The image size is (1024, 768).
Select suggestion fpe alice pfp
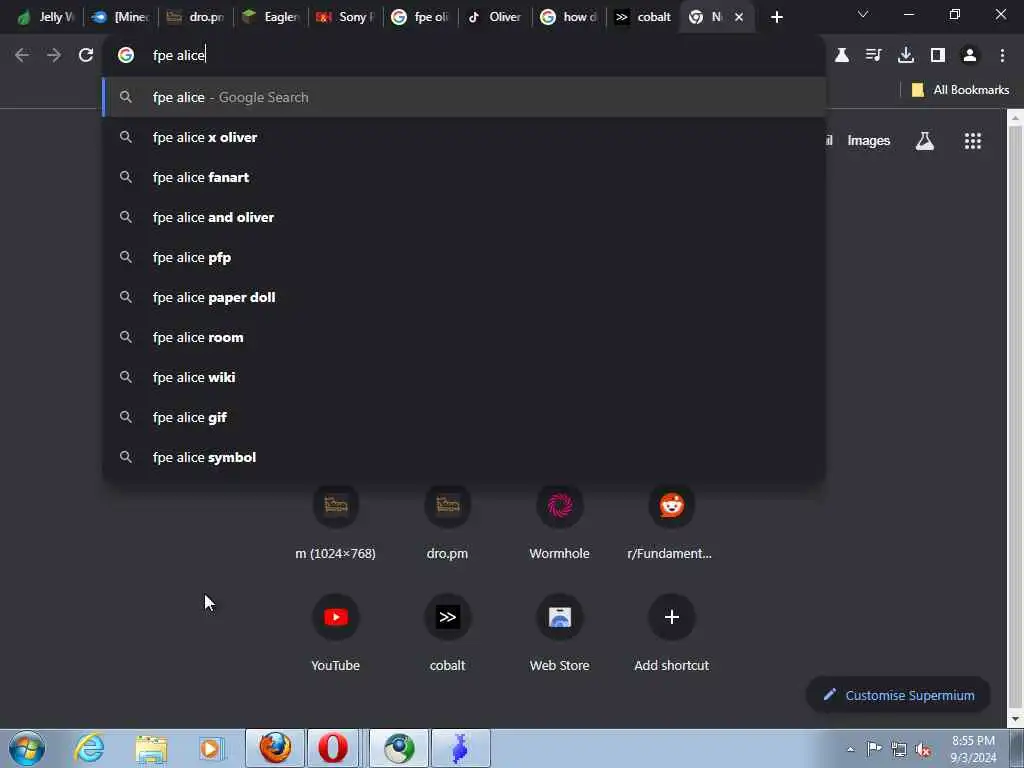pyautogui.click(x=464, y=257)
